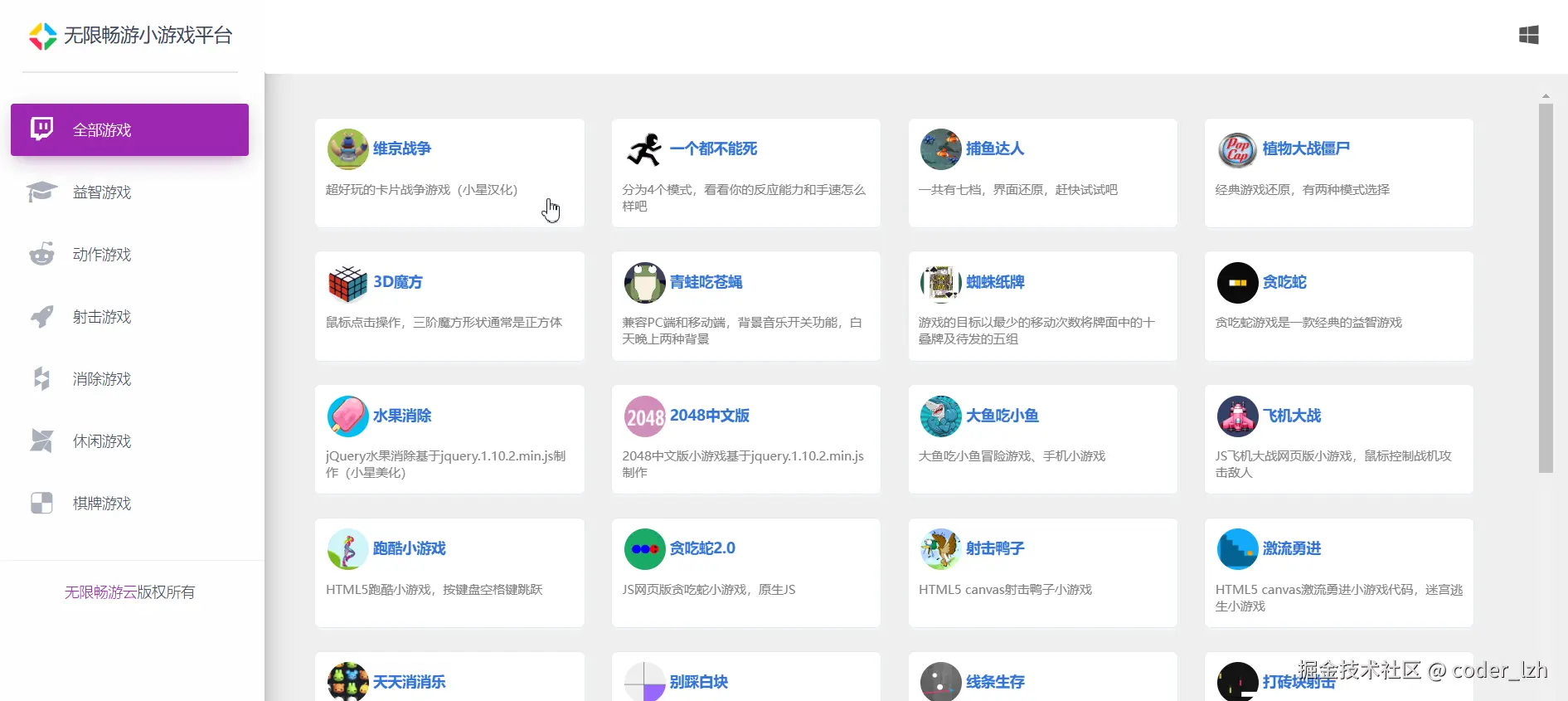
Task: Open the 跑酷小游戏 title link
Action: tap(410, 548)
